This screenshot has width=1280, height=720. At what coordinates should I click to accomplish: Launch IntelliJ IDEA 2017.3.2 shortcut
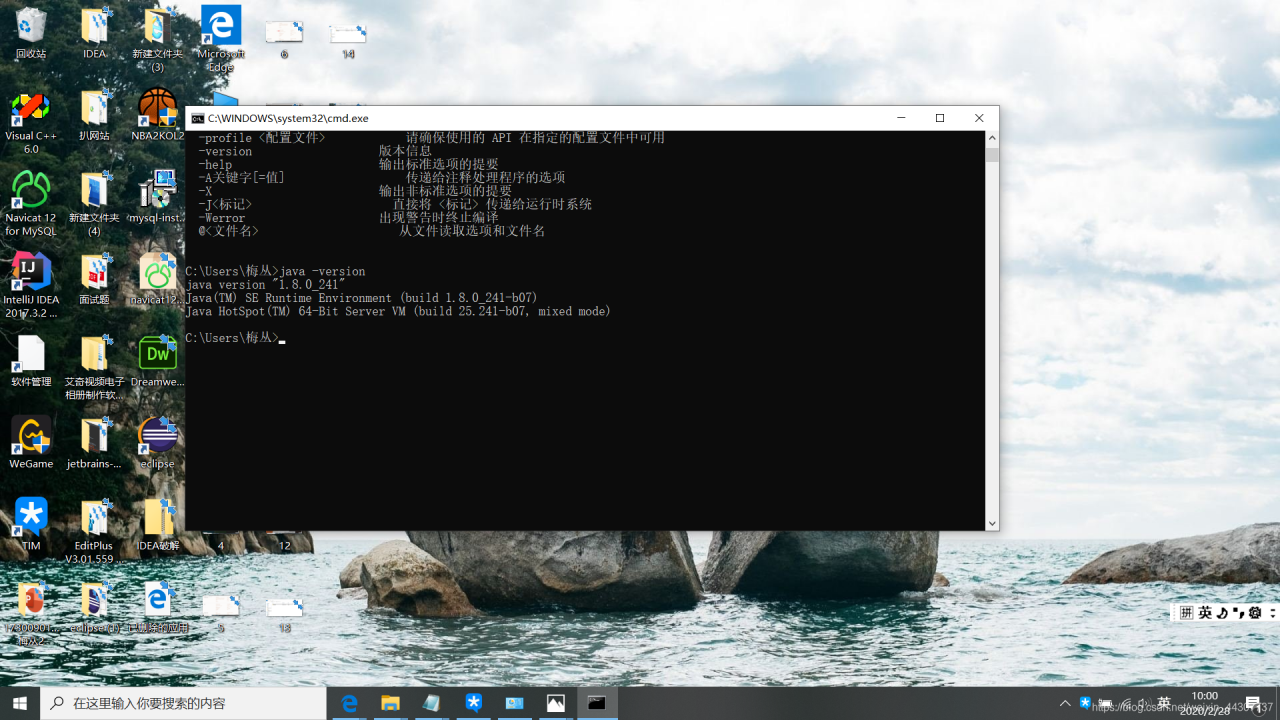coord(31,286)
